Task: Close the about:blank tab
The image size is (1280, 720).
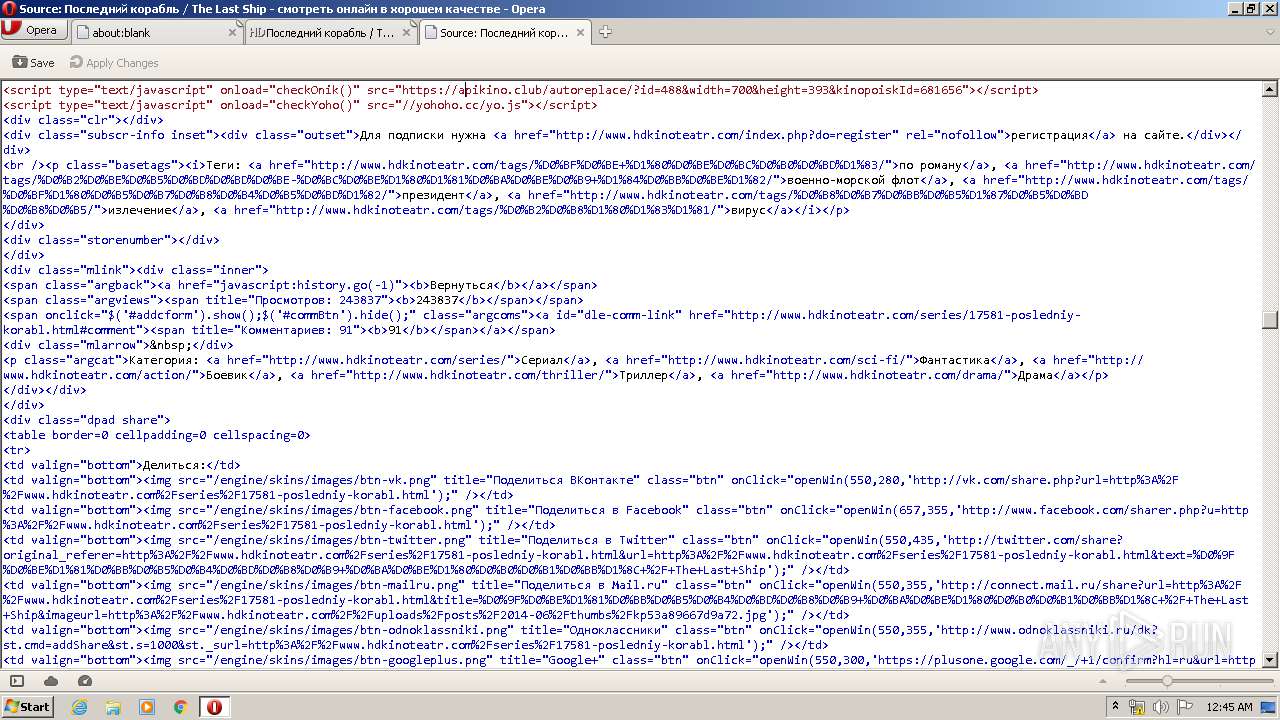Action: point(233,32)
